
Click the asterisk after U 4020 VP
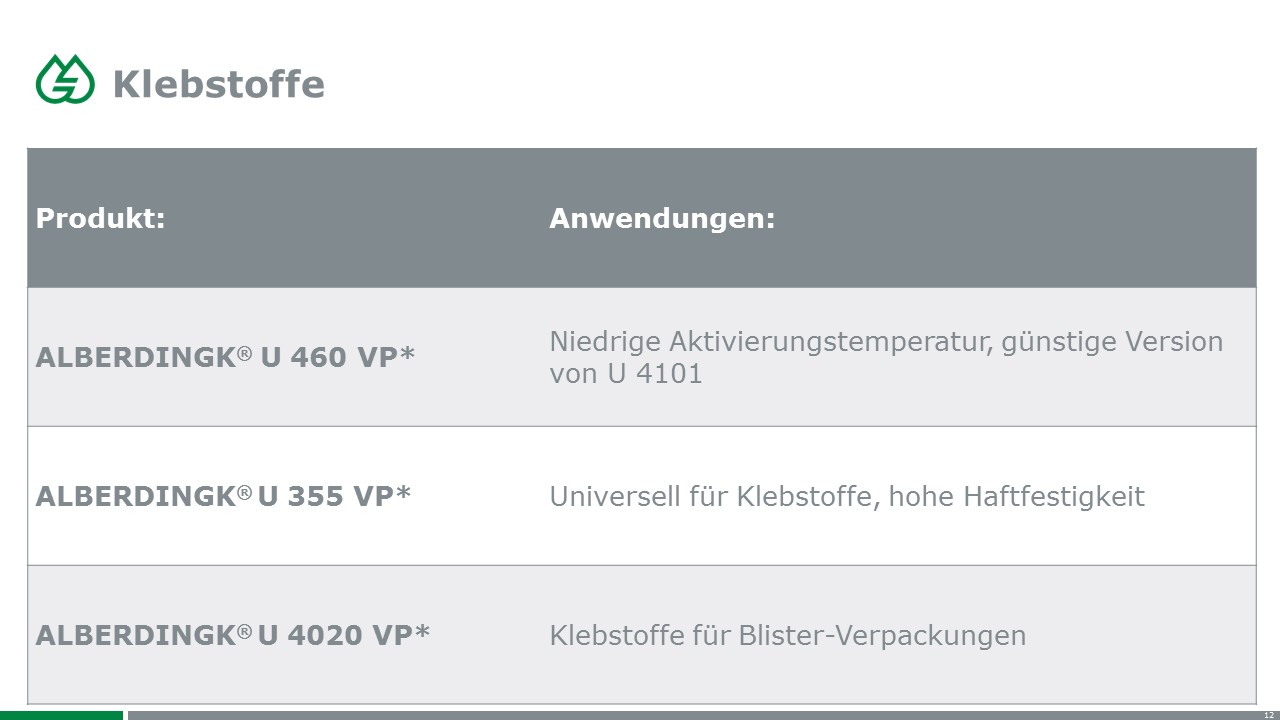[422, 631]
